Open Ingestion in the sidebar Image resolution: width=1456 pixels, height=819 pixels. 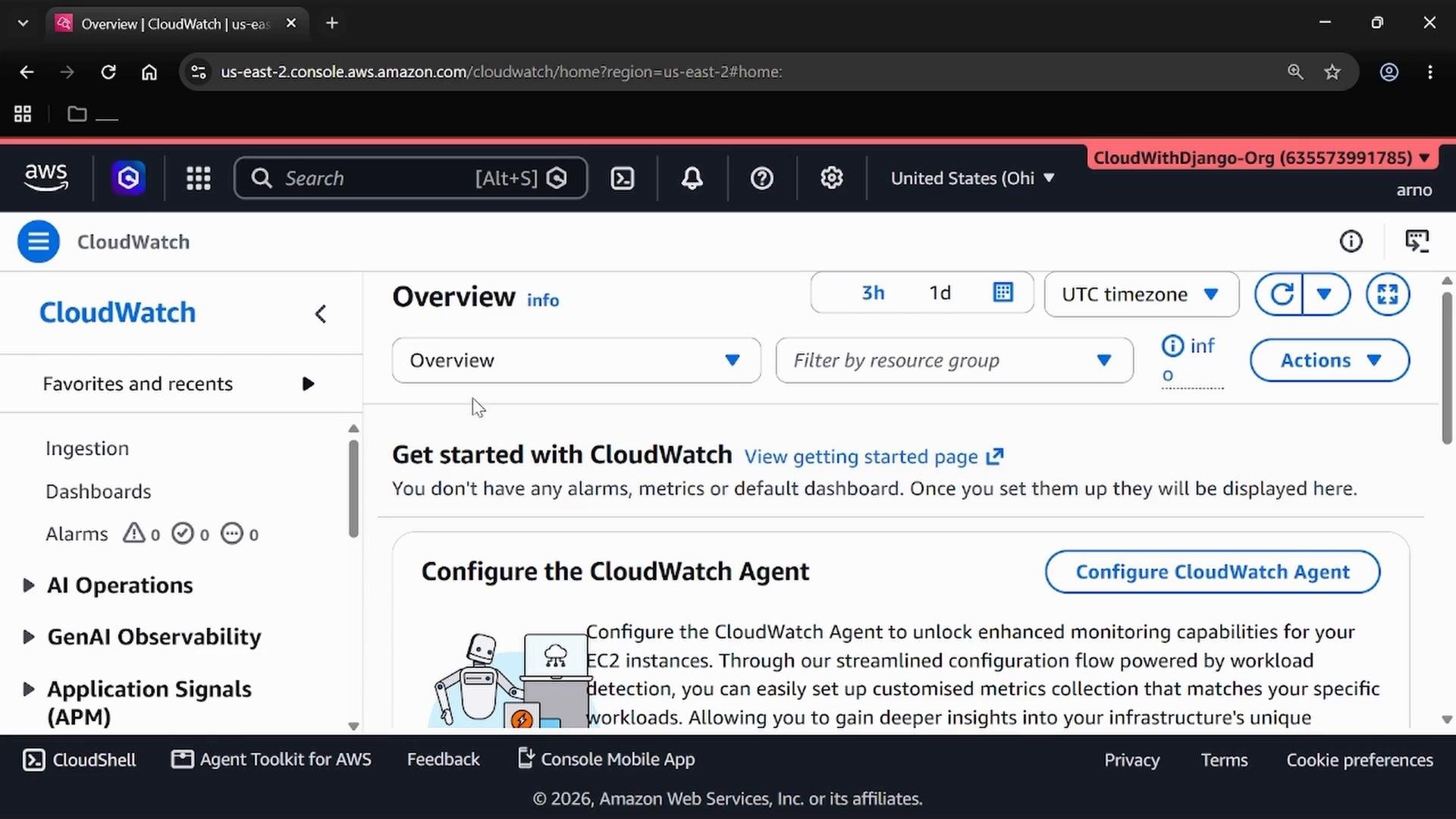click(x=87, y=448)
